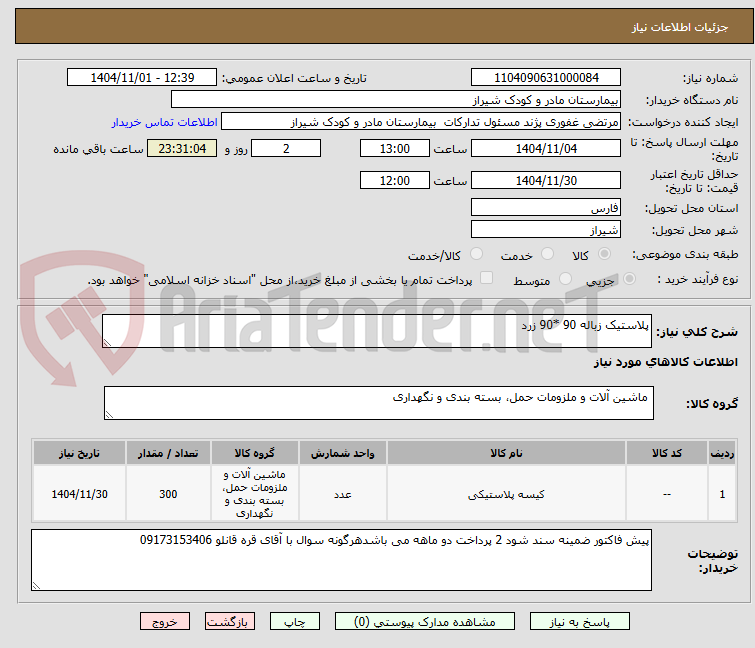
Task: Click the گروه کالا text area
Action: tap(379, 403)
